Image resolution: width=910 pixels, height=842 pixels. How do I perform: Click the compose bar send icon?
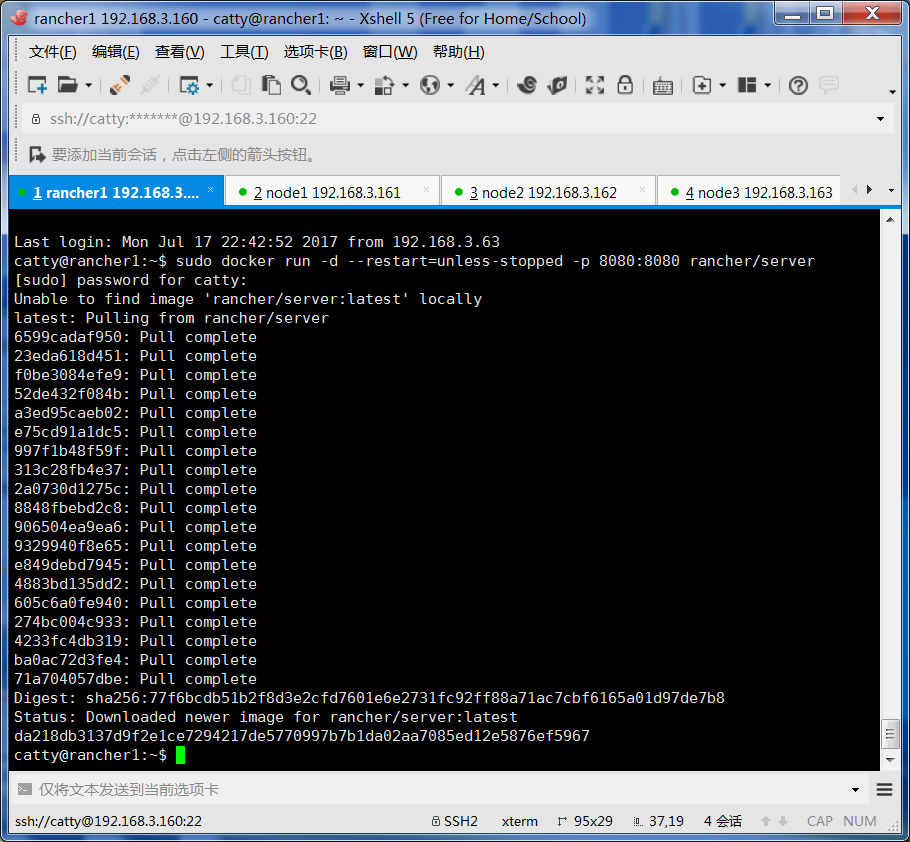(x=25, y=789)
